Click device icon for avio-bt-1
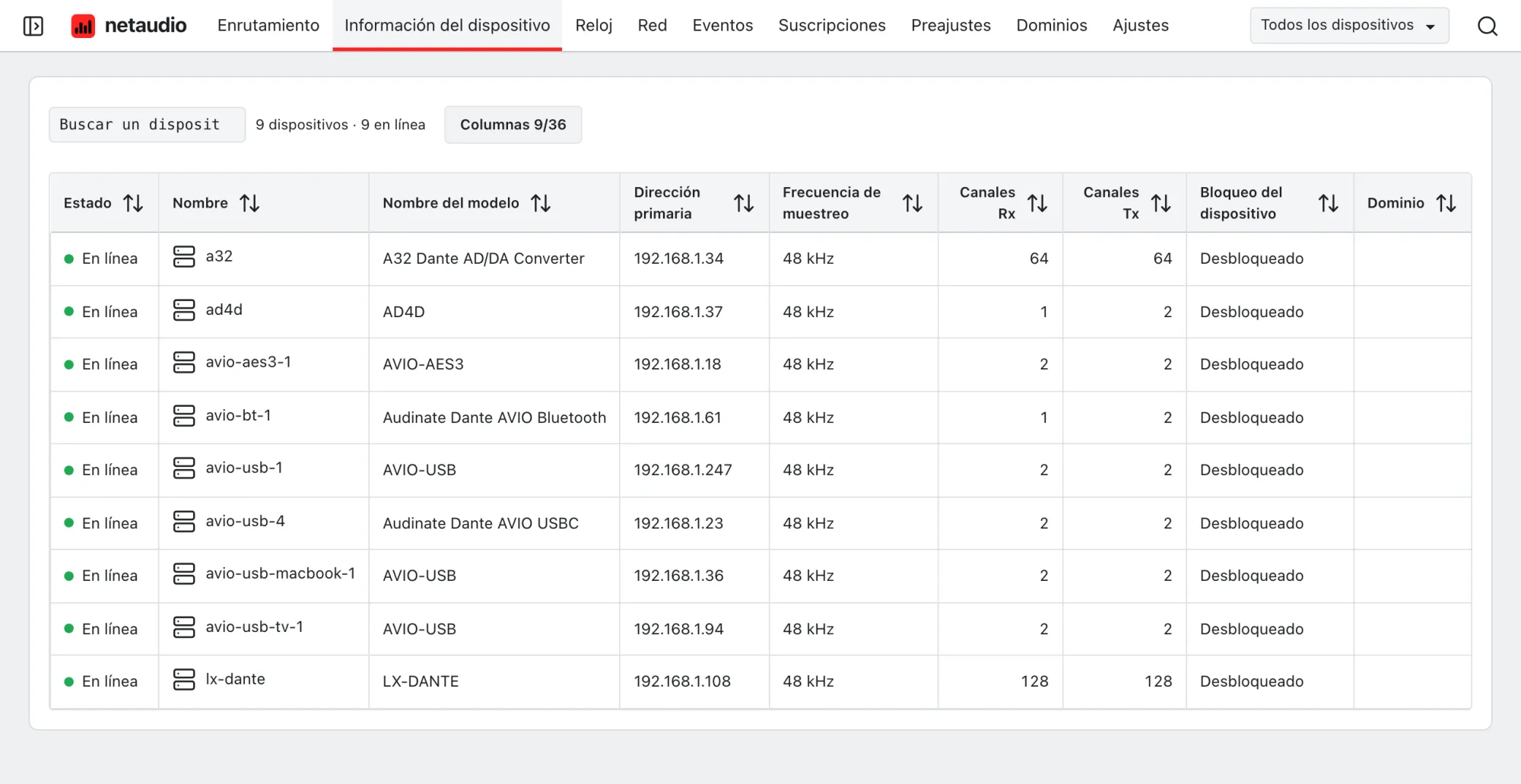Screen dimensions: 1521x784 [x=184, y=416]
